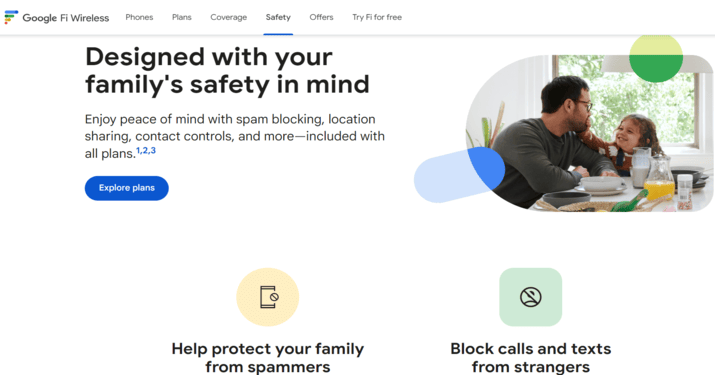Click the Google Fi Wireless wordmark
The width and height of the screenshot is (715, 375).
(x=66, y=18)
